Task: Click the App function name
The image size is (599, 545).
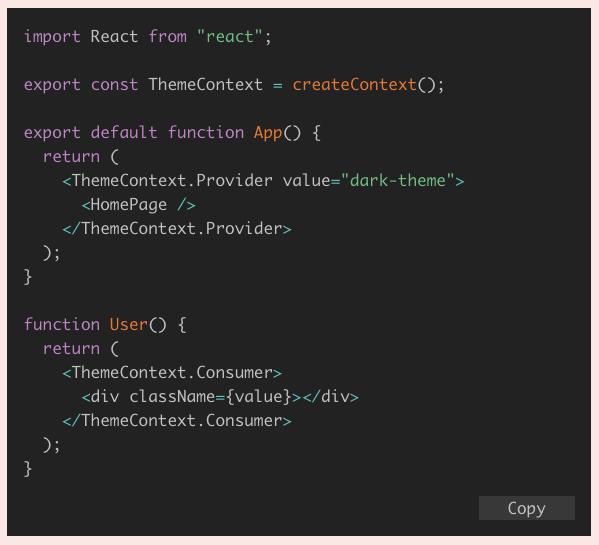Action: click(x=268, y=133)
